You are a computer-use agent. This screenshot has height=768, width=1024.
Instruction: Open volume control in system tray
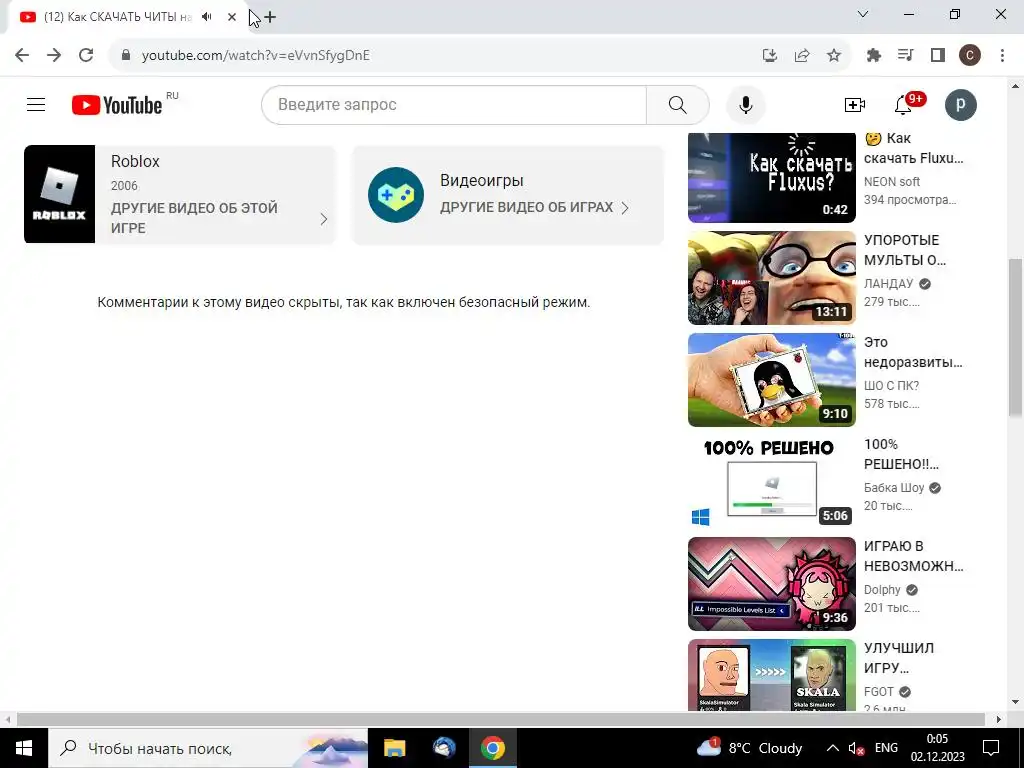point(856,748)
